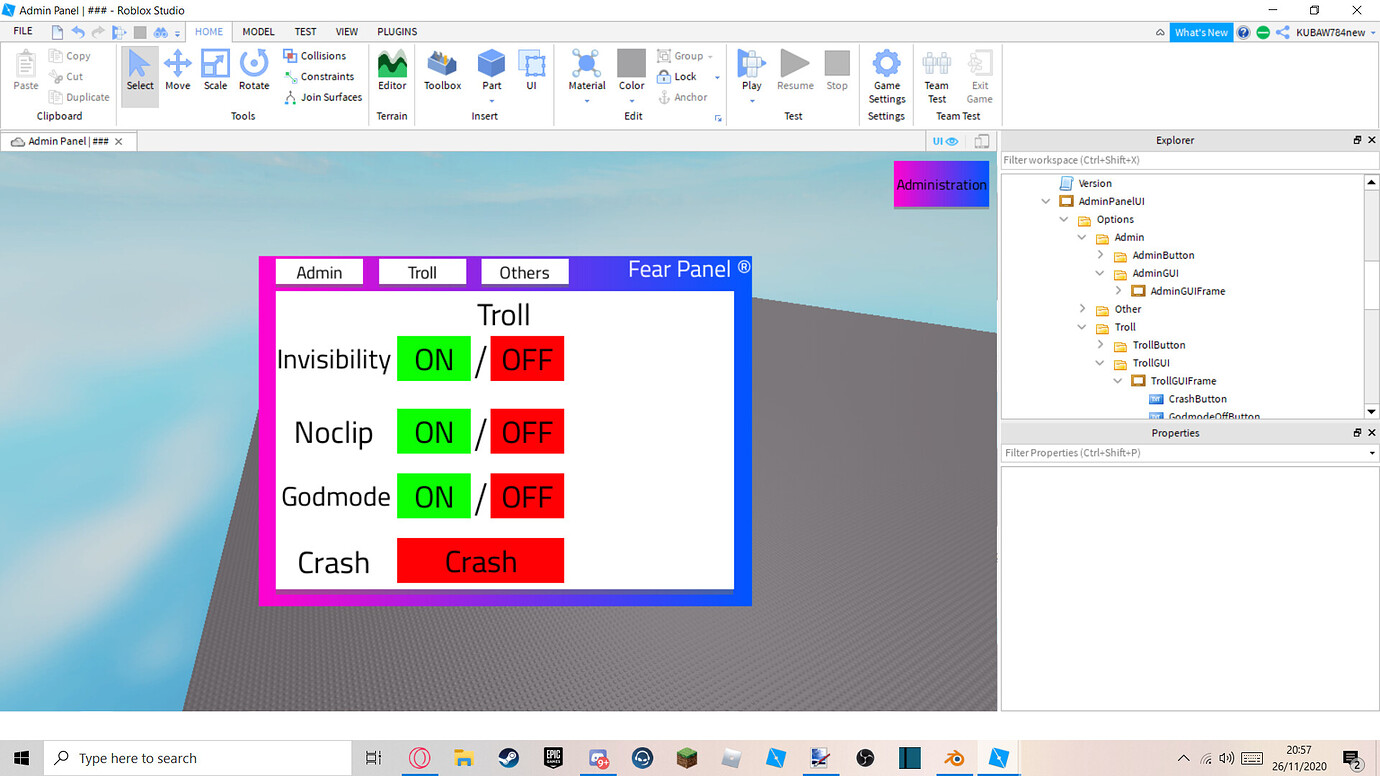The height and width of the screenshot is (776, 1380).
Task: Open the Part dropdown arrow
Action: (491, 100)
